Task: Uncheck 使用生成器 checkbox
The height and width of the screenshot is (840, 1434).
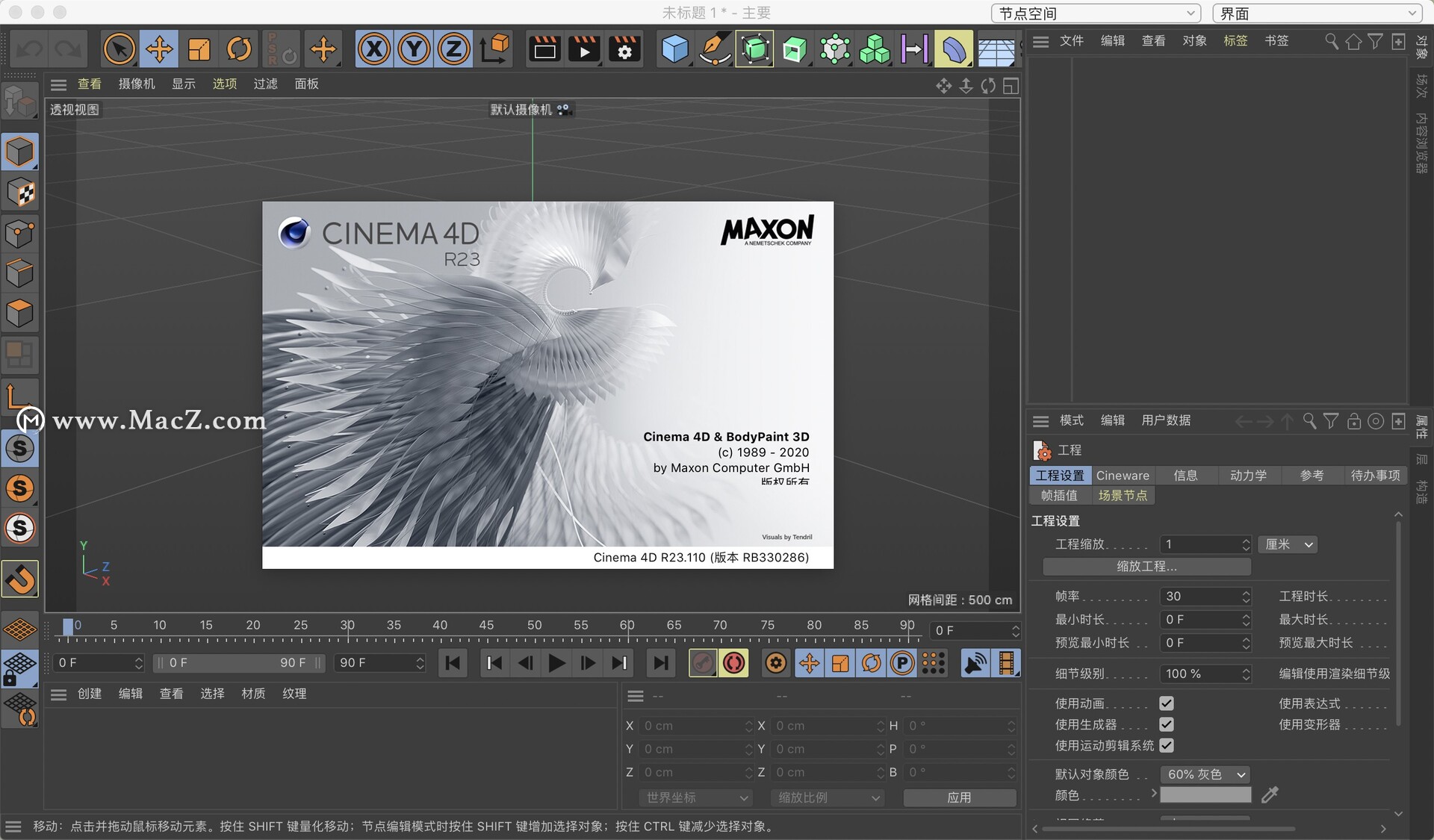Action: (x=1167, y=724)
